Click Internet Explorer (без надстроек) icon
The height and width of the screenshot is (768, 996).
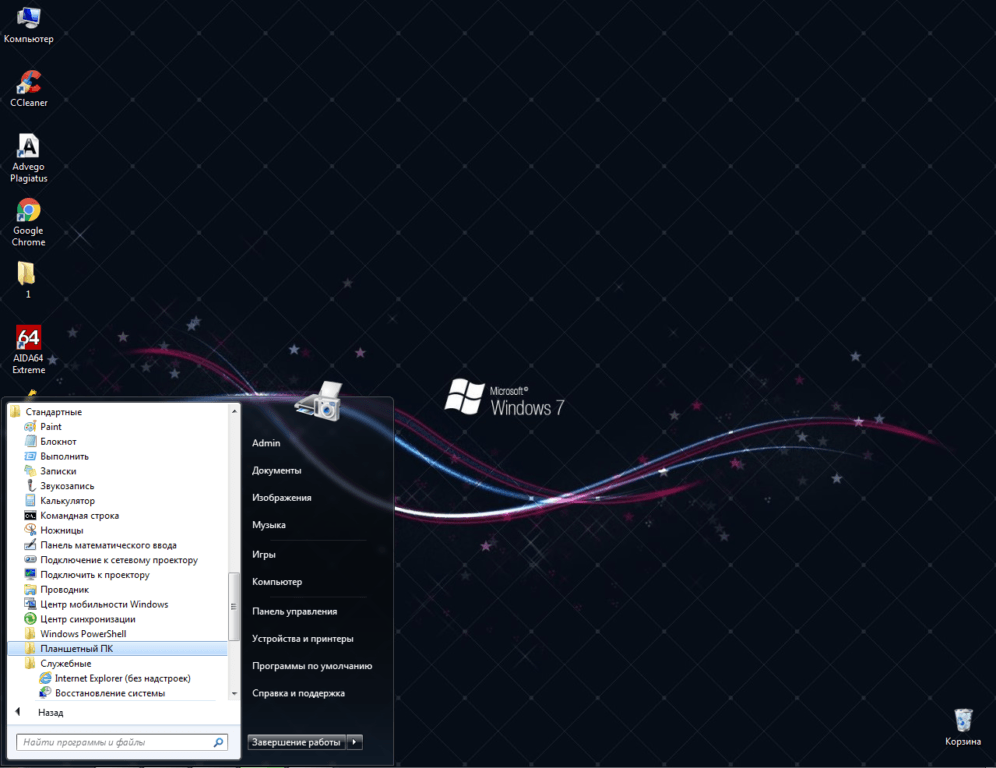[x=45, y=678]
